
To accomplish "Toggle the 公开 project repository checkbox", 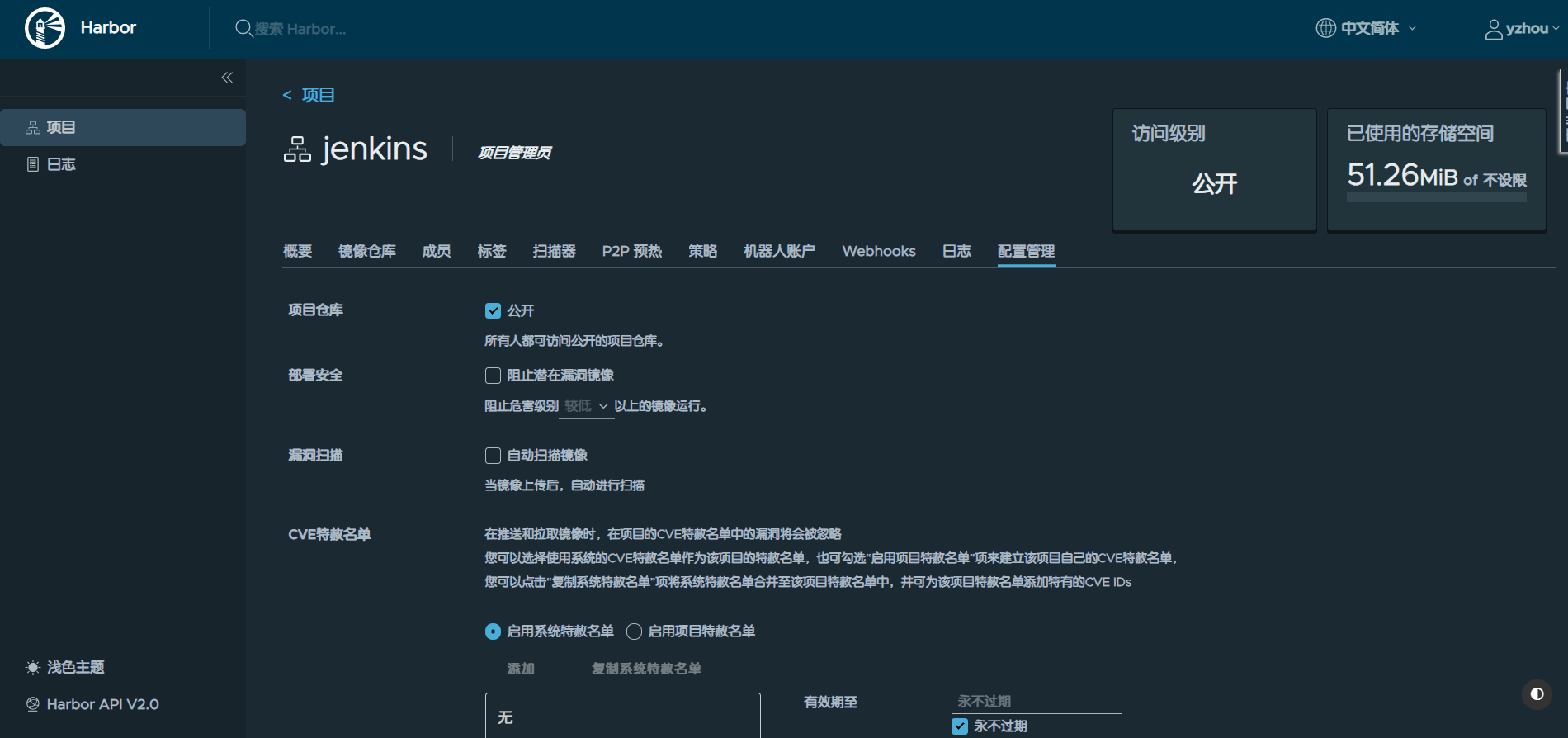I will (x=493, y=310).
